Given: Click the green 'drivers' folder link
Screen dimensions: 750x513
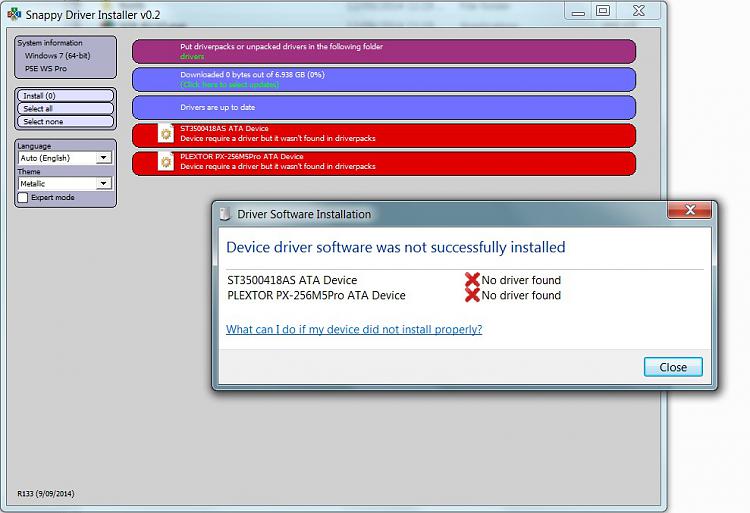Looking at the screenshot, I should (192, 56).
